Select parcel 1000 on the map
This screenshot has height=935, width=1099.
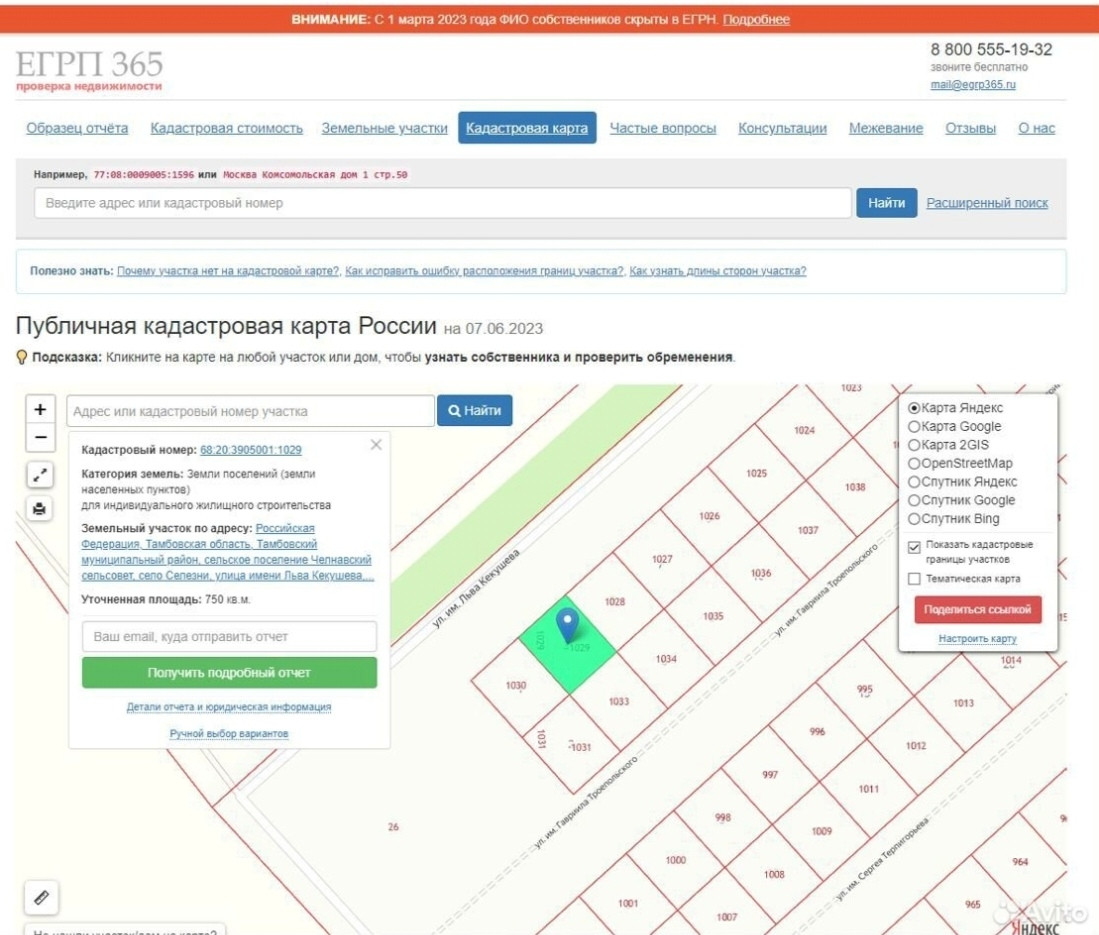click(x=676, y=861)
